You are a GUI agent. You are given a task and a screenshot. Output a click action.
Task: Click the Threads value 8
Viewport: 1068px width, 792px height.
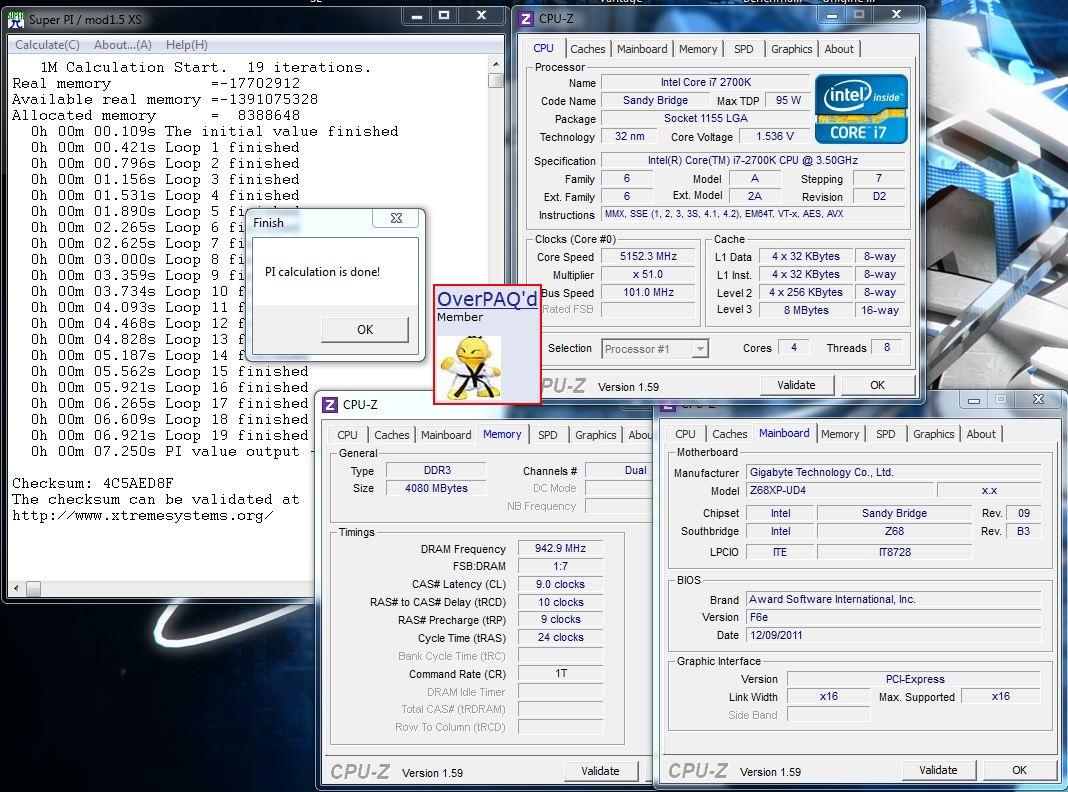click(x=886, y=347)
